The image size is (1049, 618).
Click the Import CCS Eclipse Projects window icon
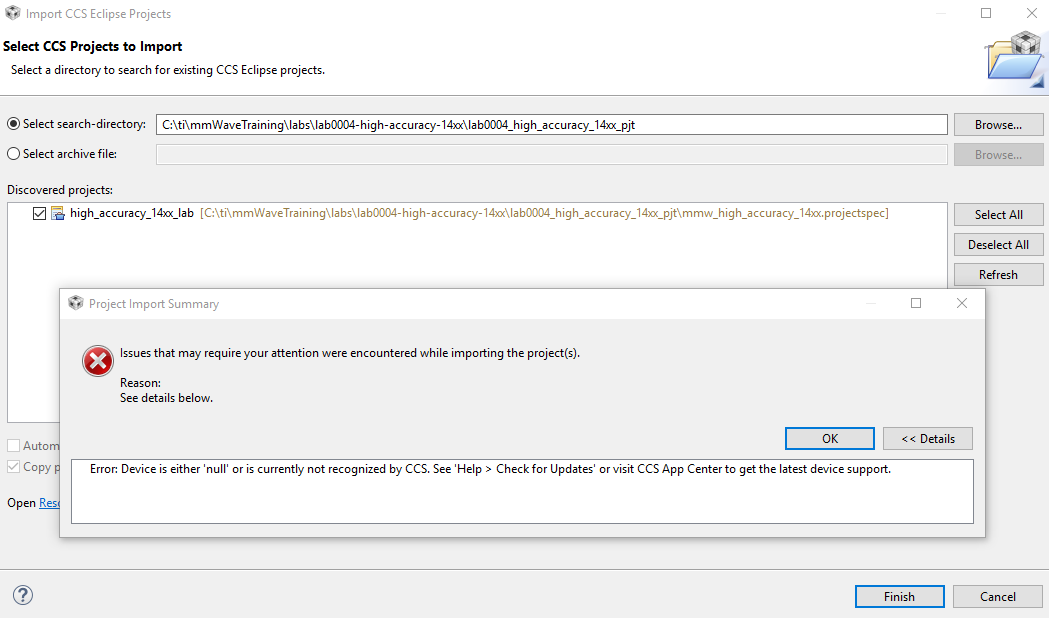pos(12,13)
